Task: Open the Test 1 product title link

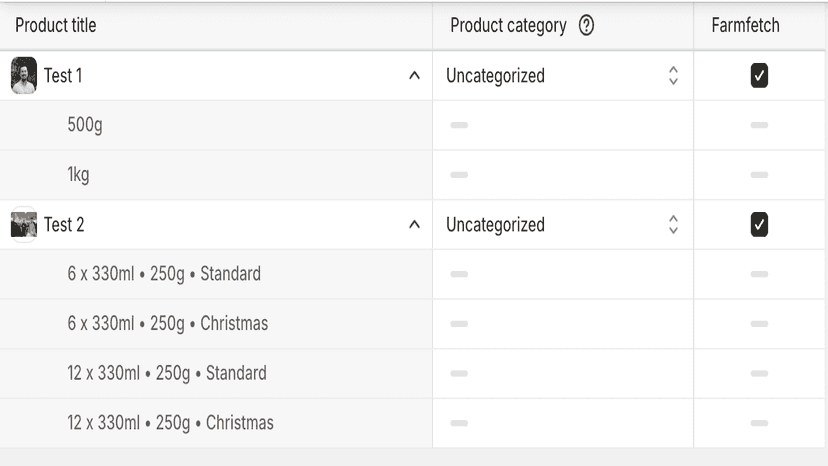Action: point(63,76)
